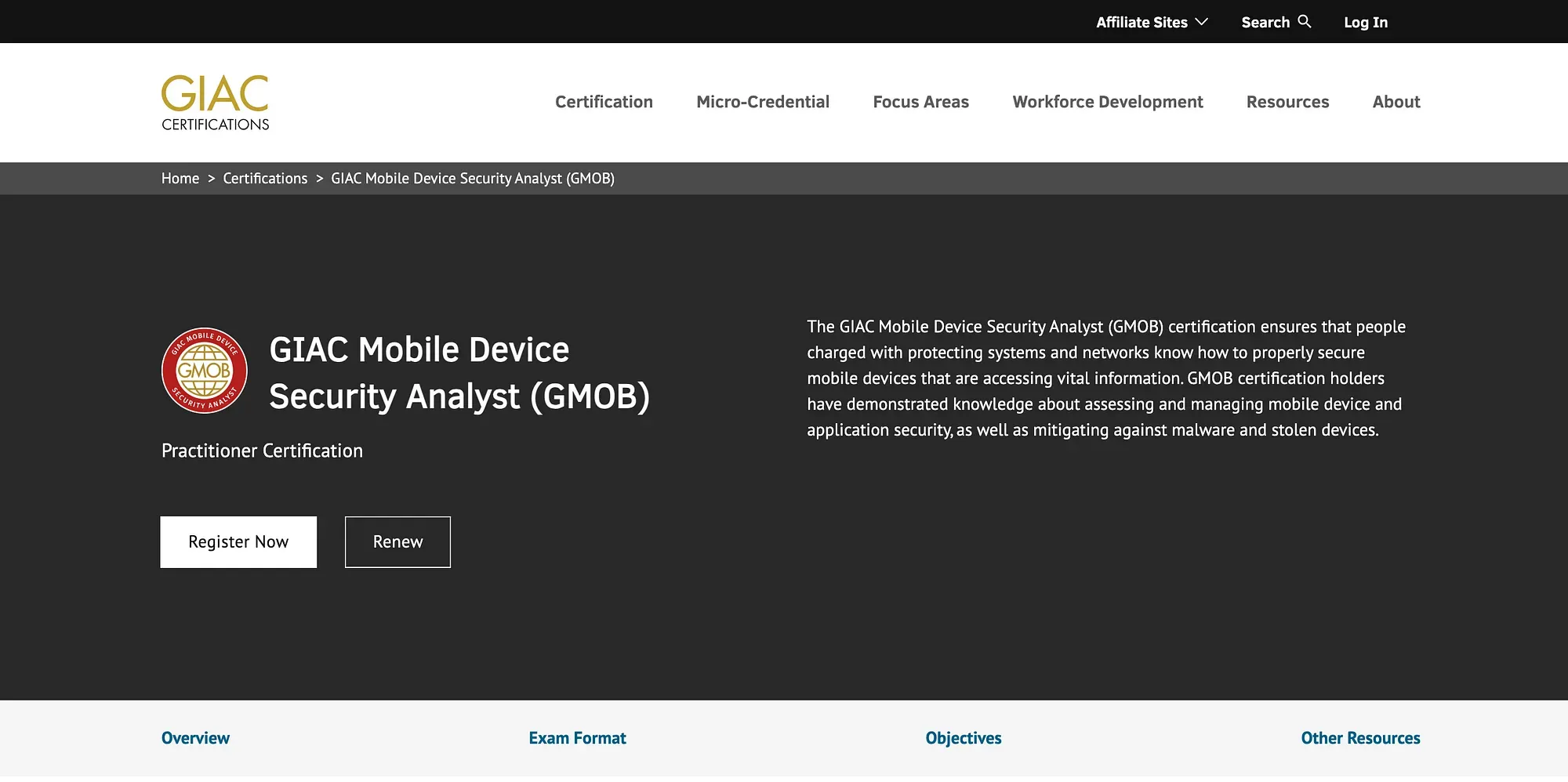Viewport: 1568px width, 782px height.
Task: Click the Log In link
Action: point(1366,22)
